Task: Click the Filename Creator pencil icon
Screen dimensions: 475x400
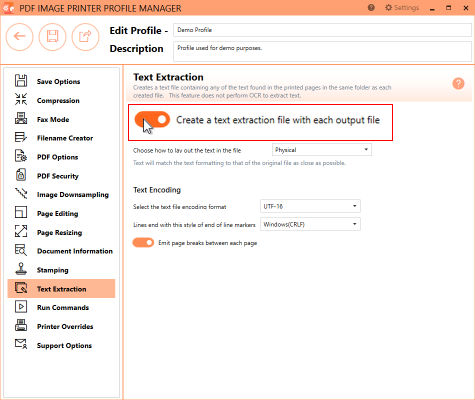Action: click(21, 137)
